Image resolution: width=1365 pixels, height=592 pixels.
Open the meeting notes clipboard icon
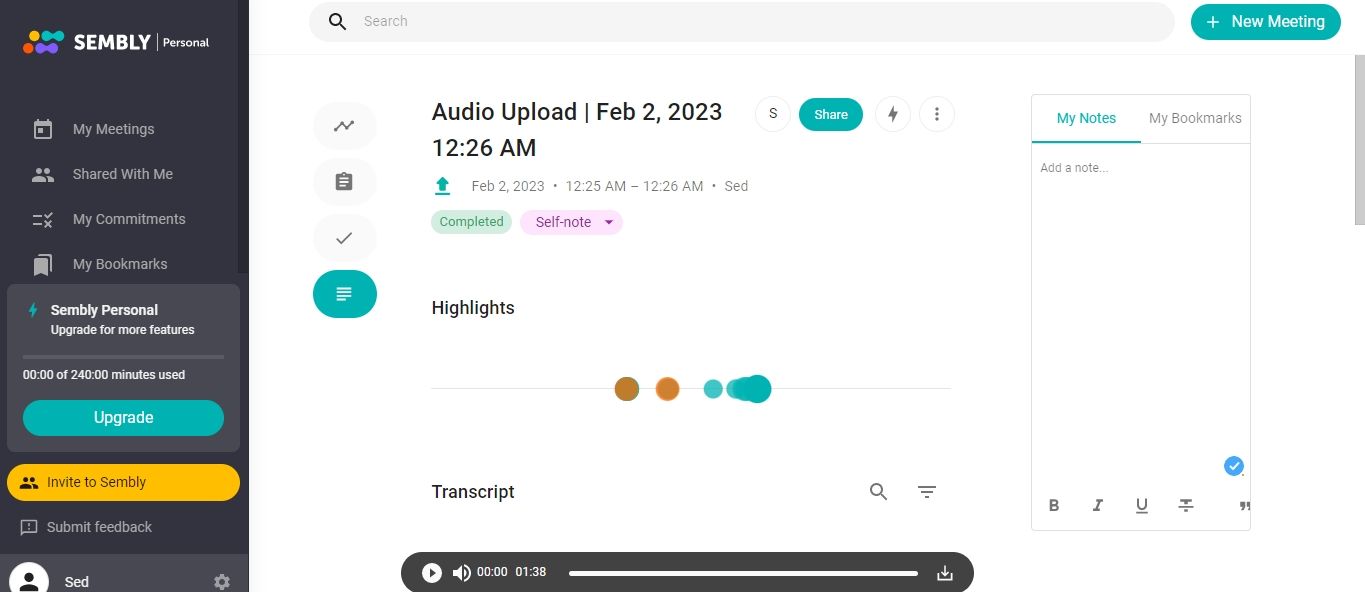click(x=344, y=182)
